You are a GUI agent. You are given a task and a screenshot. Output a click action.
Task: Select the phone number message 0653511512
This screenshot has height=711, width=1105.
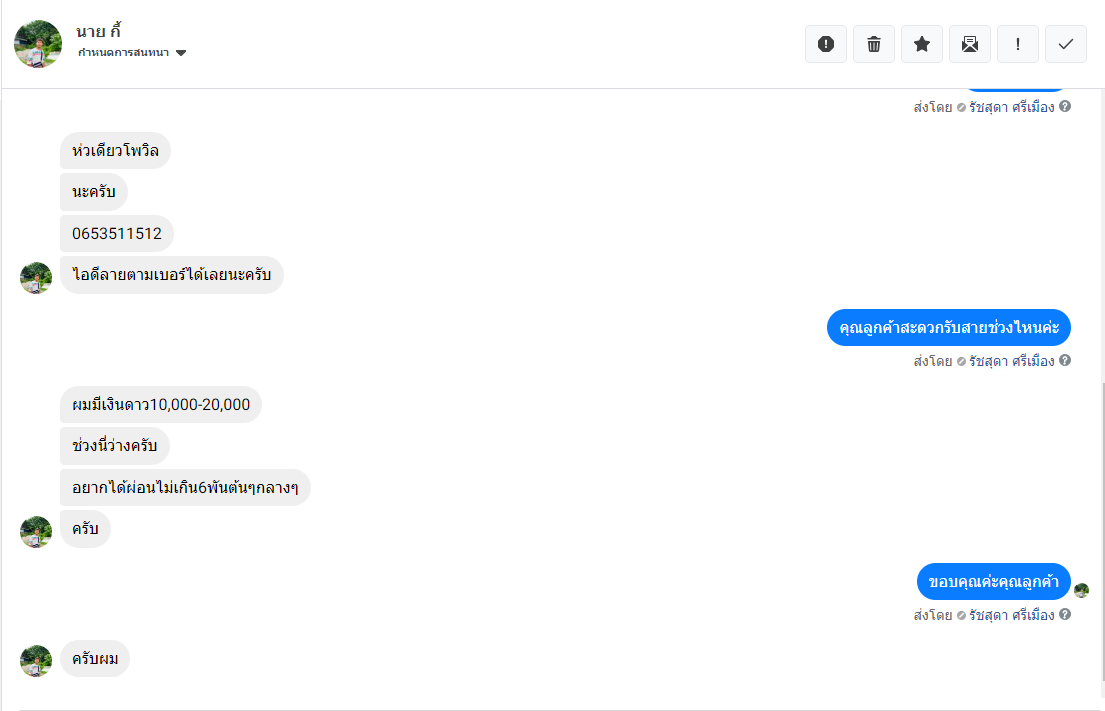[117, 234]
